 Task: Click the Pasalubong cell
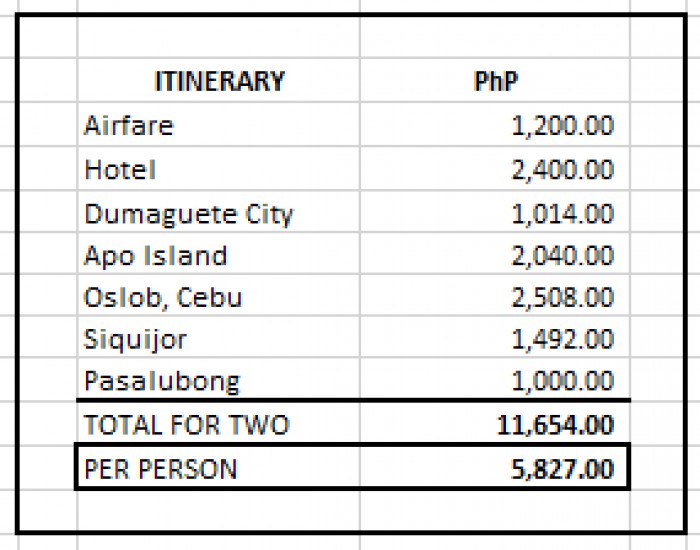click(219, 379)
